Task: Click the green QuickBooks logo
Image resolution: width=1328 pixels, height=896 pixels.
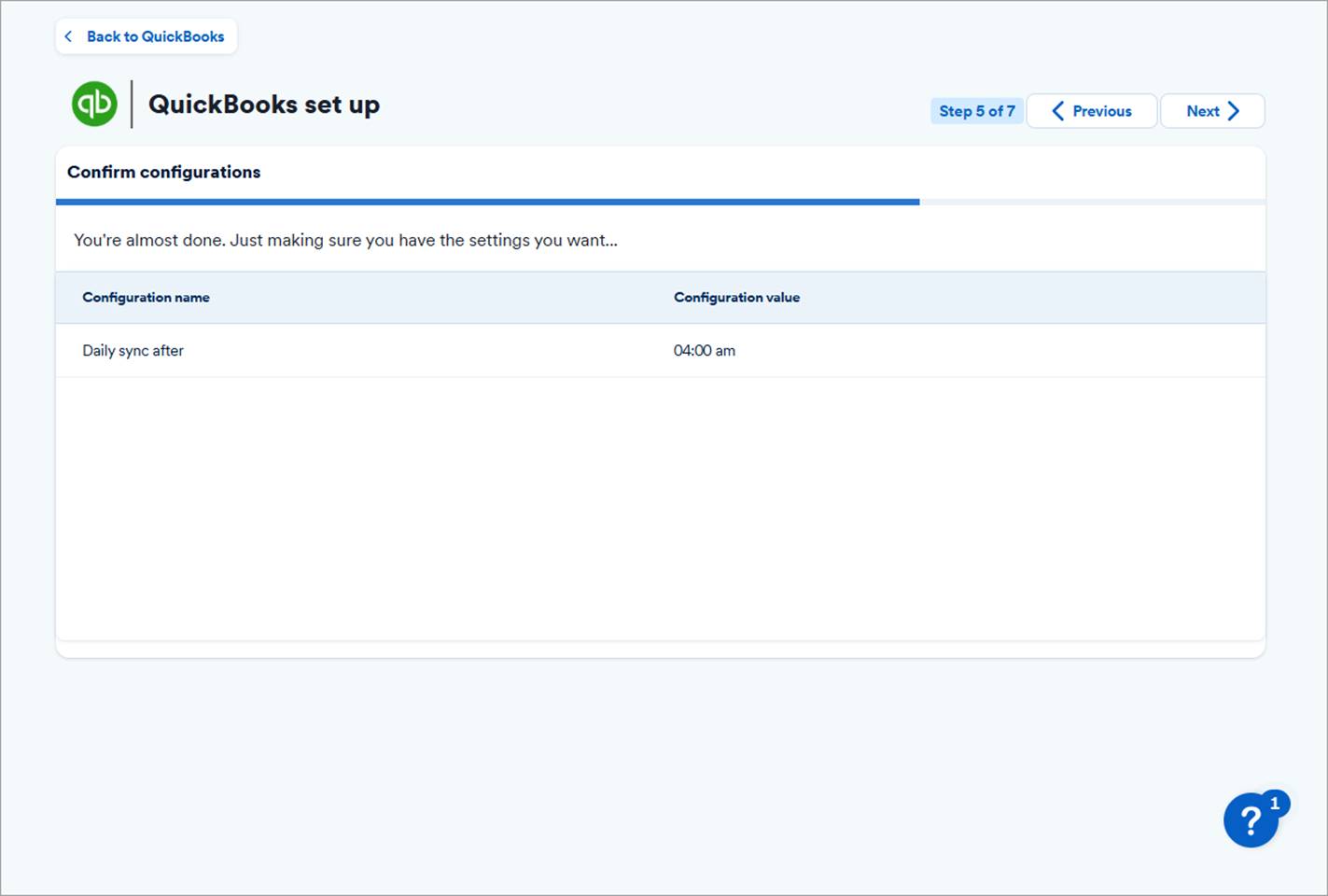Action: 94,104
